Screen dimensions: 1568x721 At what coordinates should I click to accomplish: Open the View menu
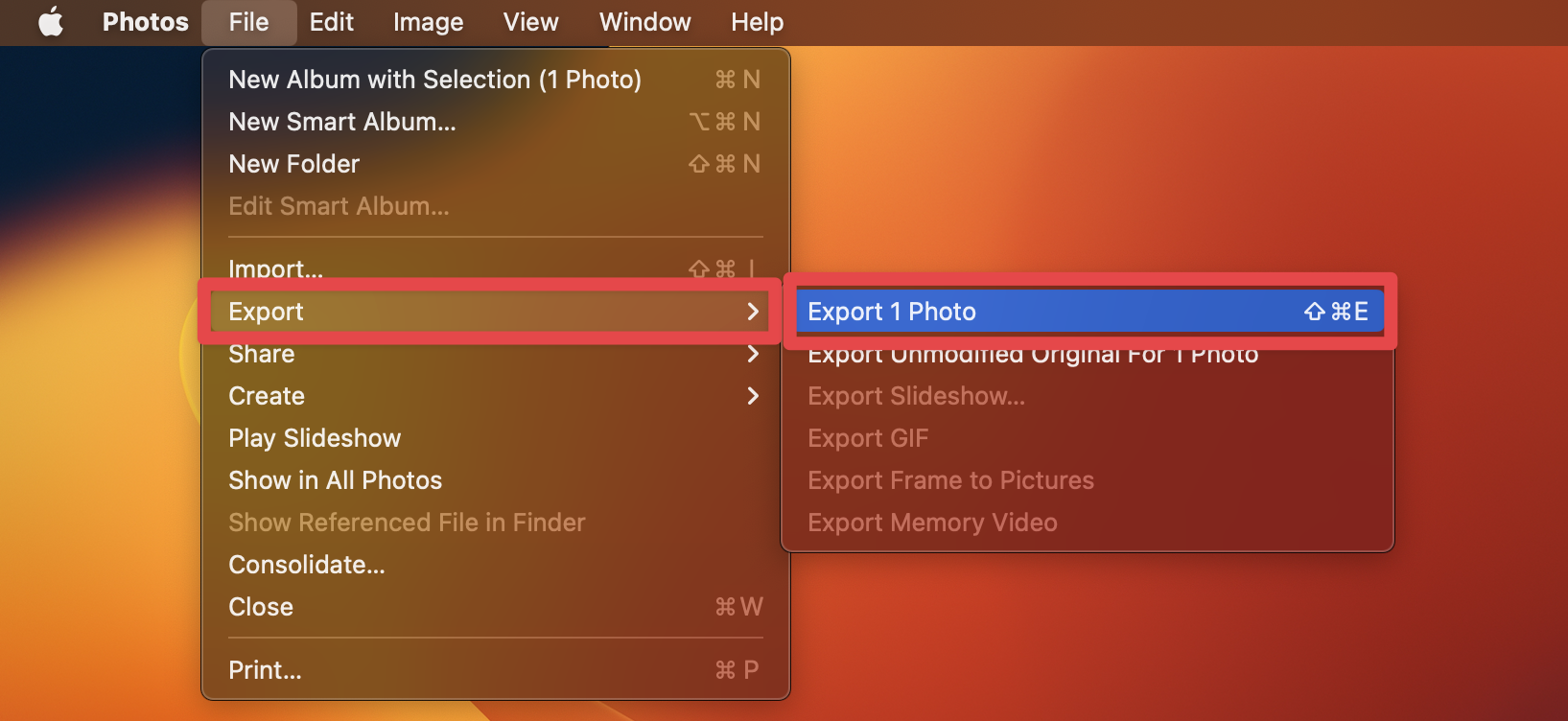pyautogui.click(x=529, y=22)
